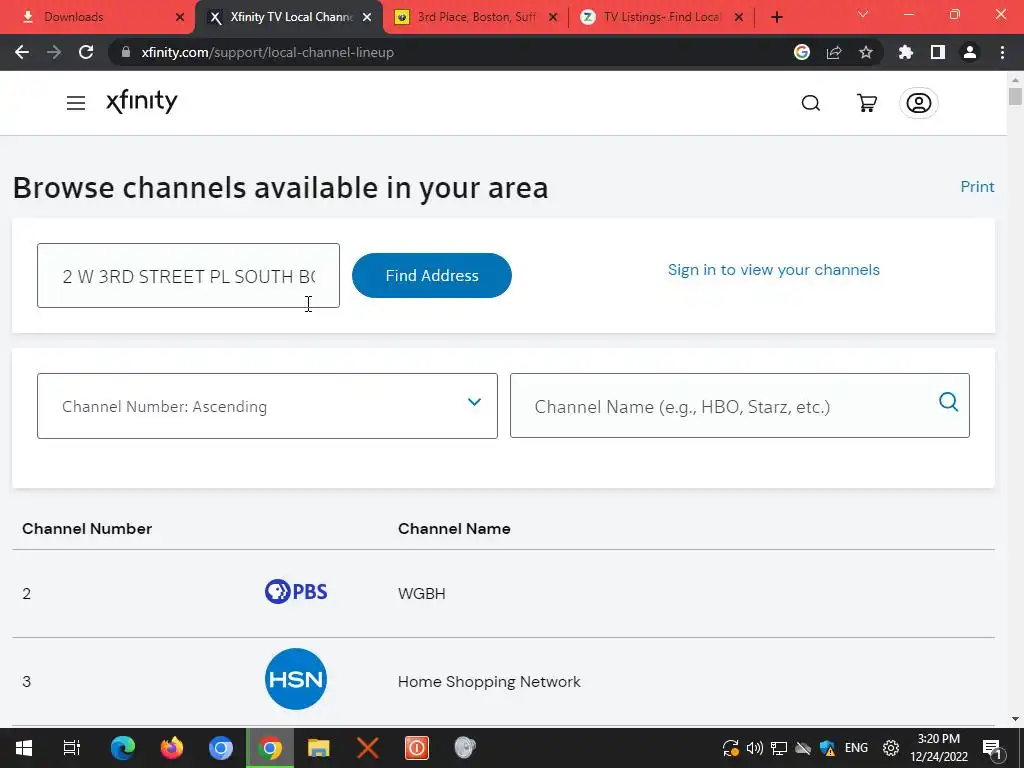Screen dimensions: 1024x768
Task: Launch Microsoft Edge from the taskbar
Action: pyautogui.click(x=123, y=748)
